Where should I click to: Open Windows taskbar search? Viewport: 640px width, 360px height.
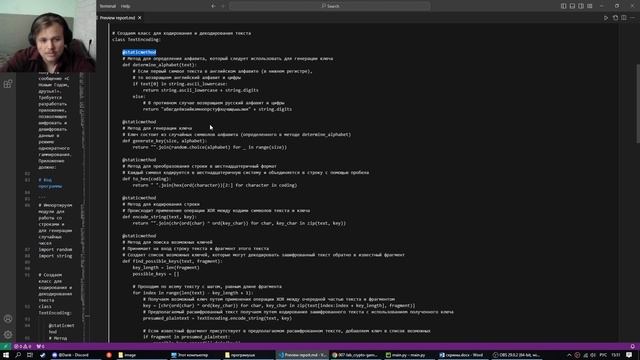[18, 355]
